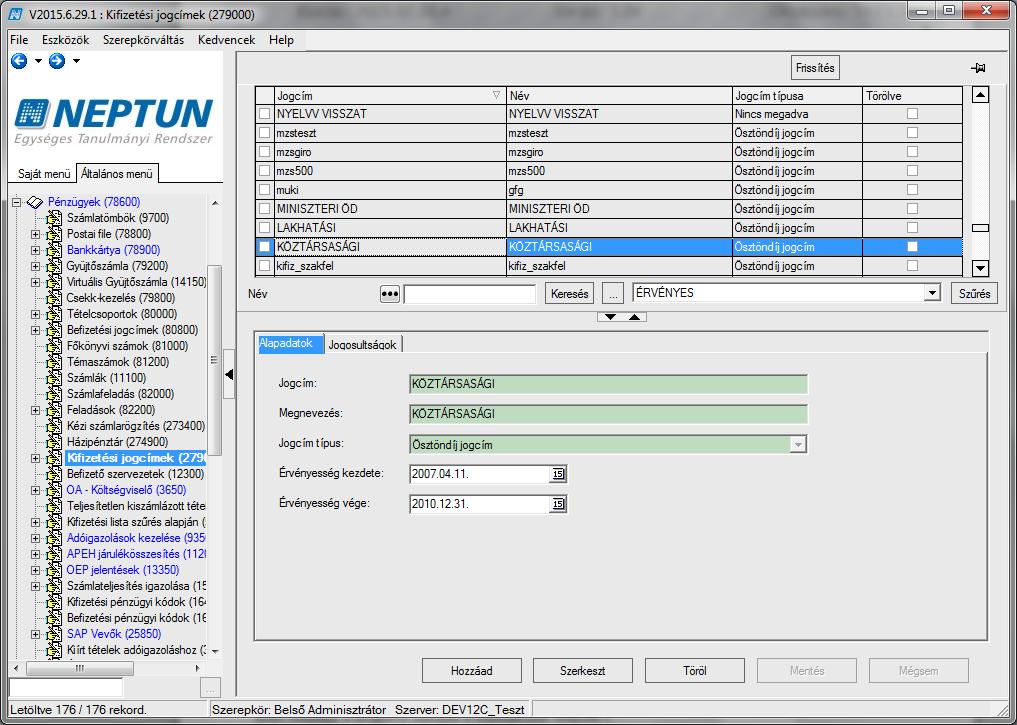Screen dimensions: 1017x725
Task: Click the Szerkeszt button
Action: coord(582,671)
